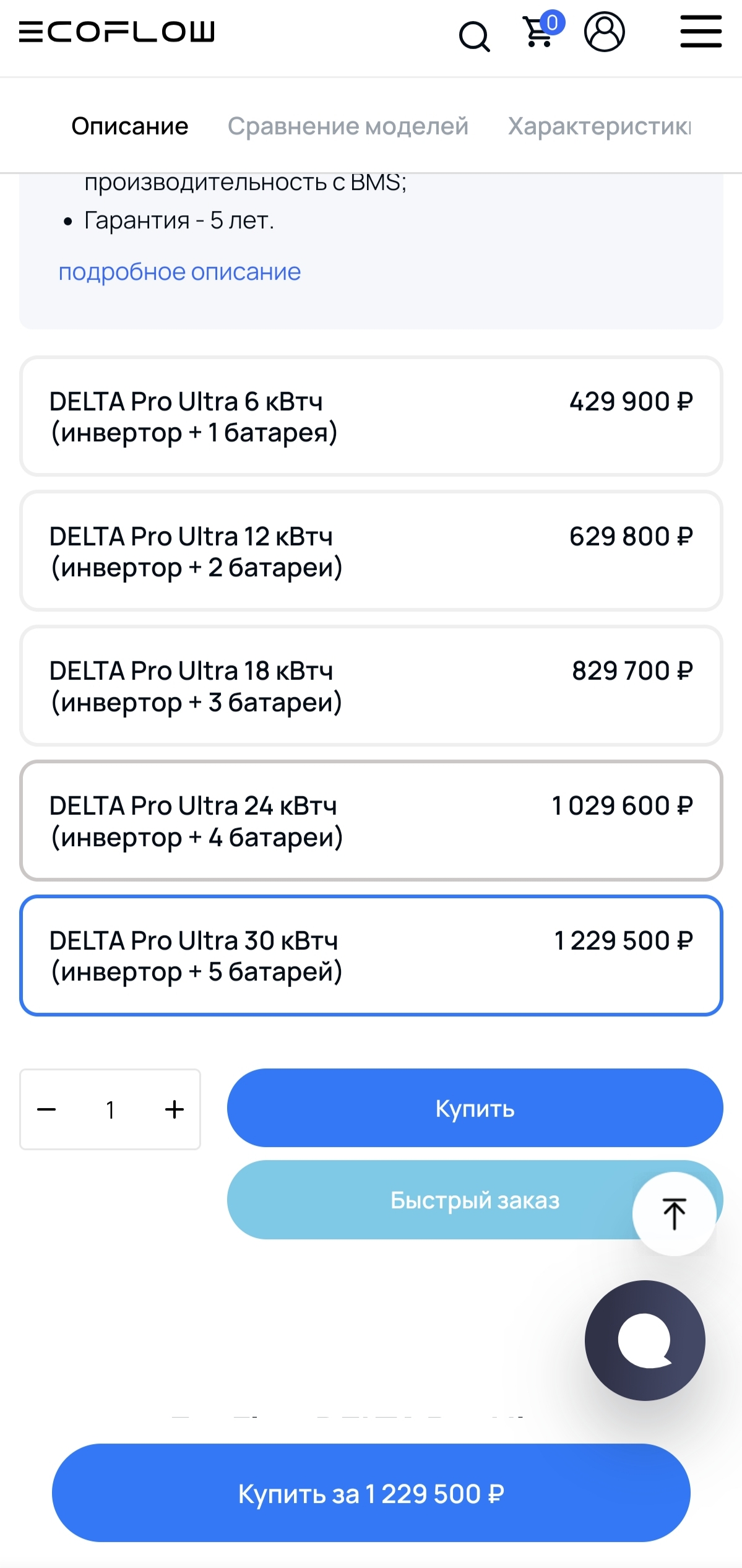This screenshot has height=1568, width=742.
Task: Select DELTA Pro Ultra 30 кВтч option
Action: [x=371, y=955]
